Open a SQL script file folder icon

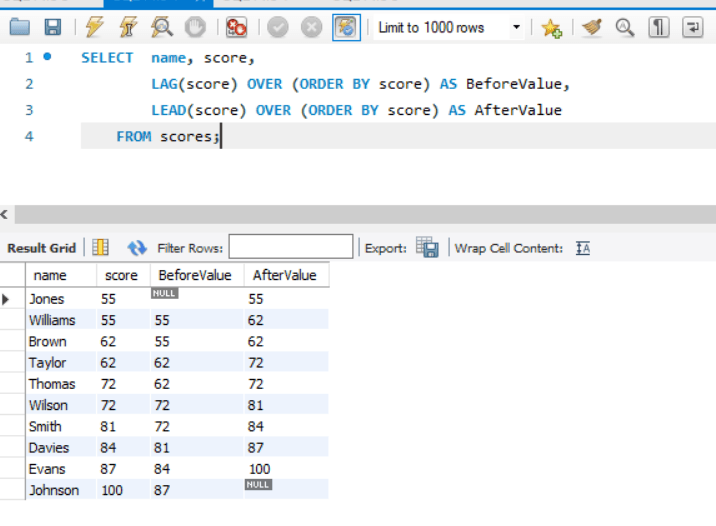(x=20, y=27)
